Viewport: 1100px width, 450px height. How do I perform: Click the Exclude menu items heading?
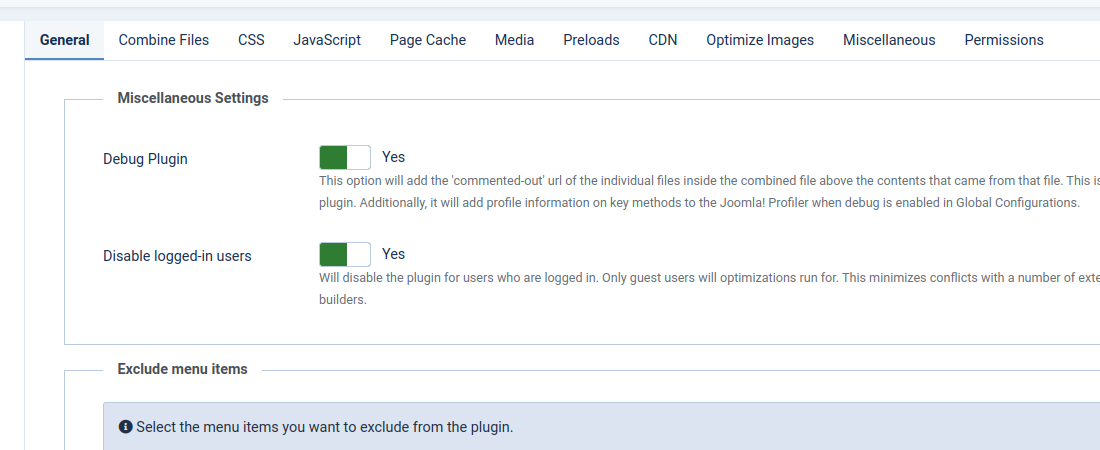point(182,369)
